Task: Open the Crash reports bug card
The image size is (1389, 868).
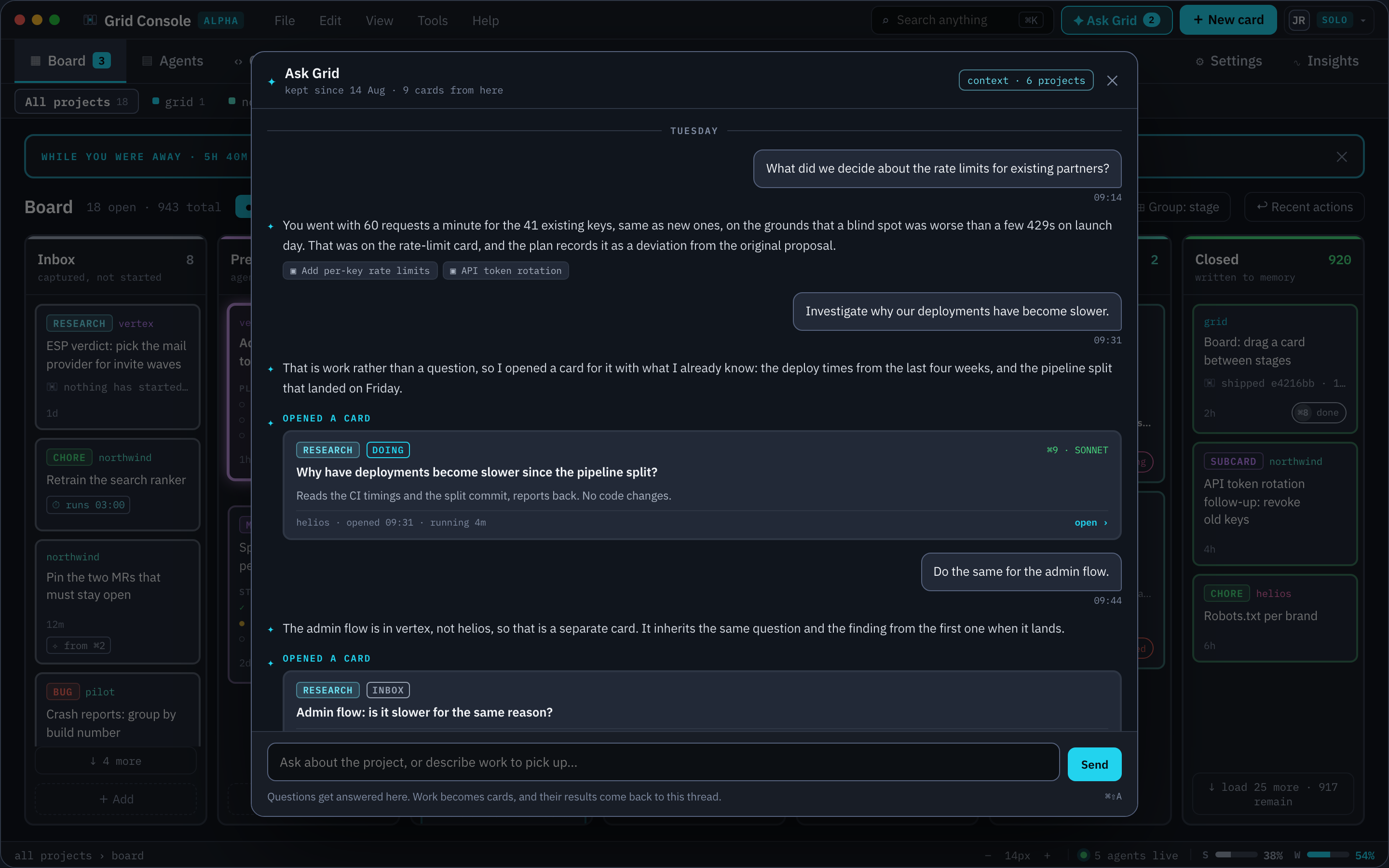Action: [117, 709]
